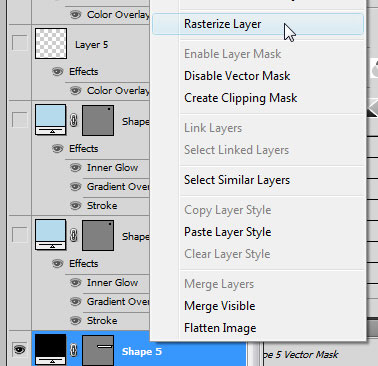Show Layer 5 using its empty visibility box
Screen dimensions: 378x366
pyautogui.click(x=19, y=43)
